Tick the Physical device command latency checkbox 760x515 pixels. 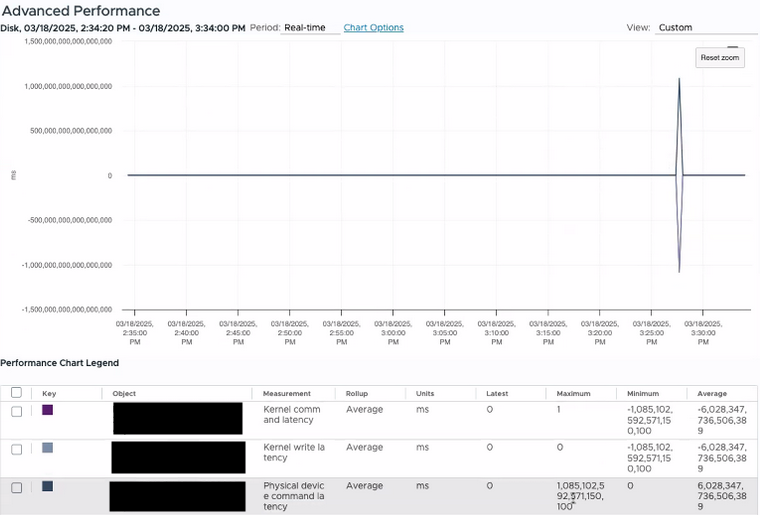click(16, 487)
